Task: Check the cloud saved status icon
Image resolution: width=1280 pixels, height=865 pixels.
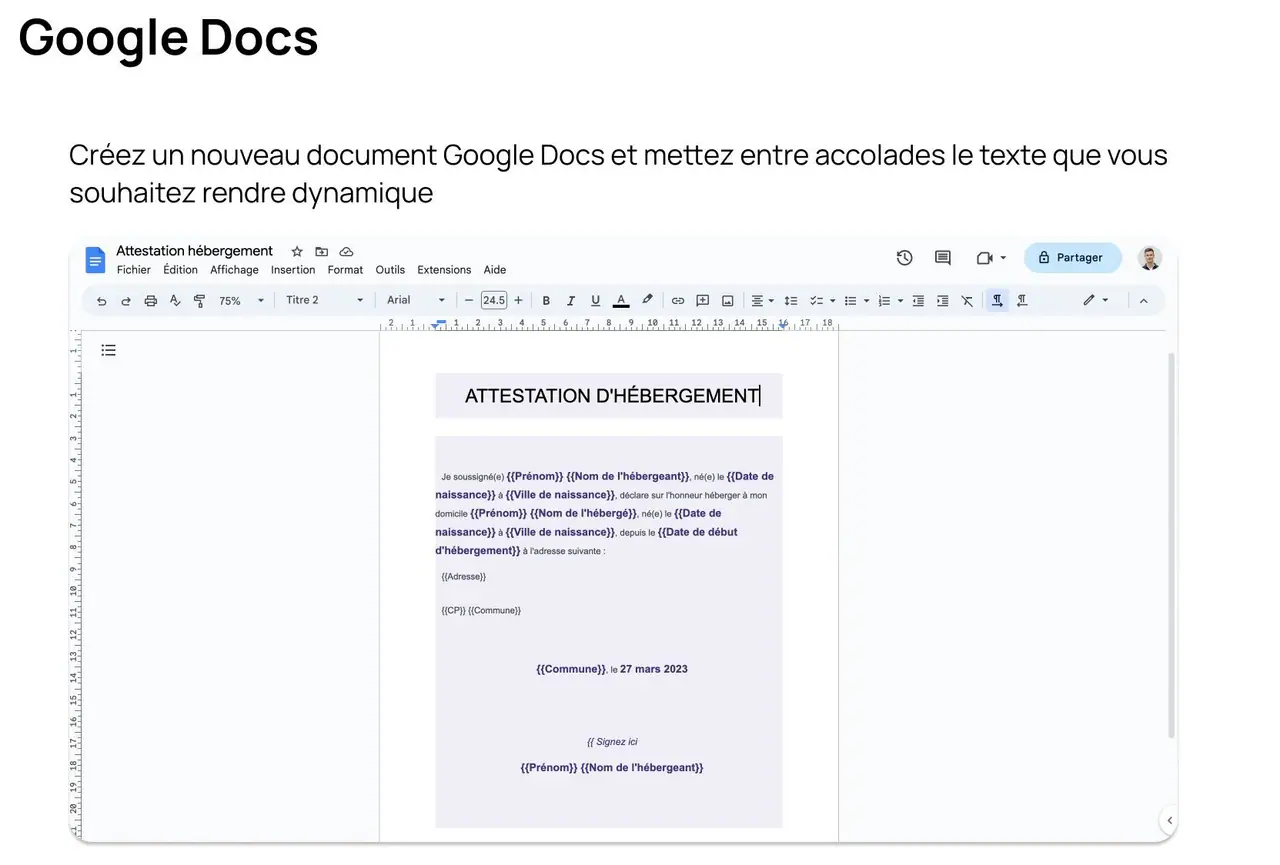Action: pos(347,252)
